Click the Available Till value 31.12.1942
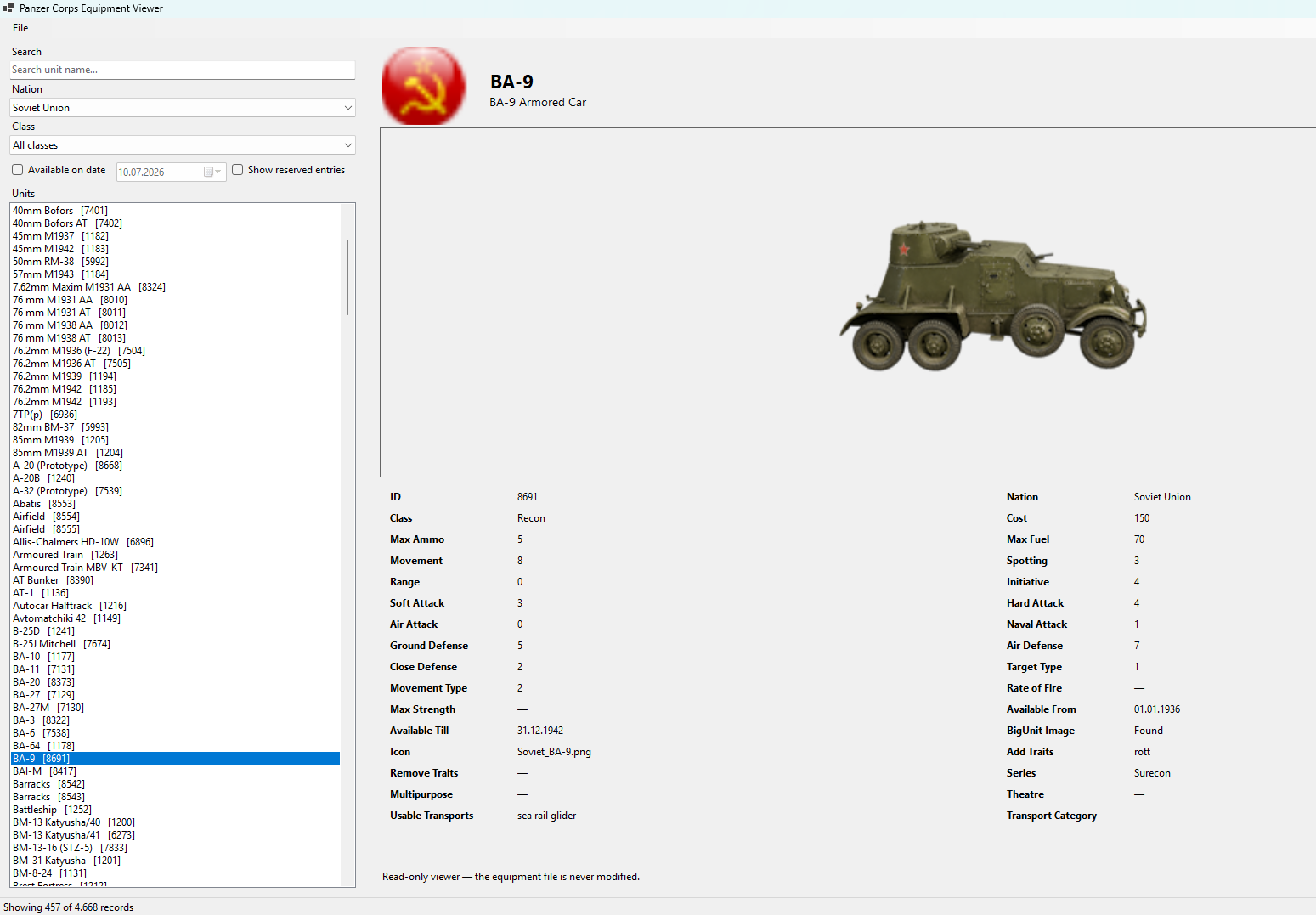This screenshot has width=1316, height=915. pos(540,731)
